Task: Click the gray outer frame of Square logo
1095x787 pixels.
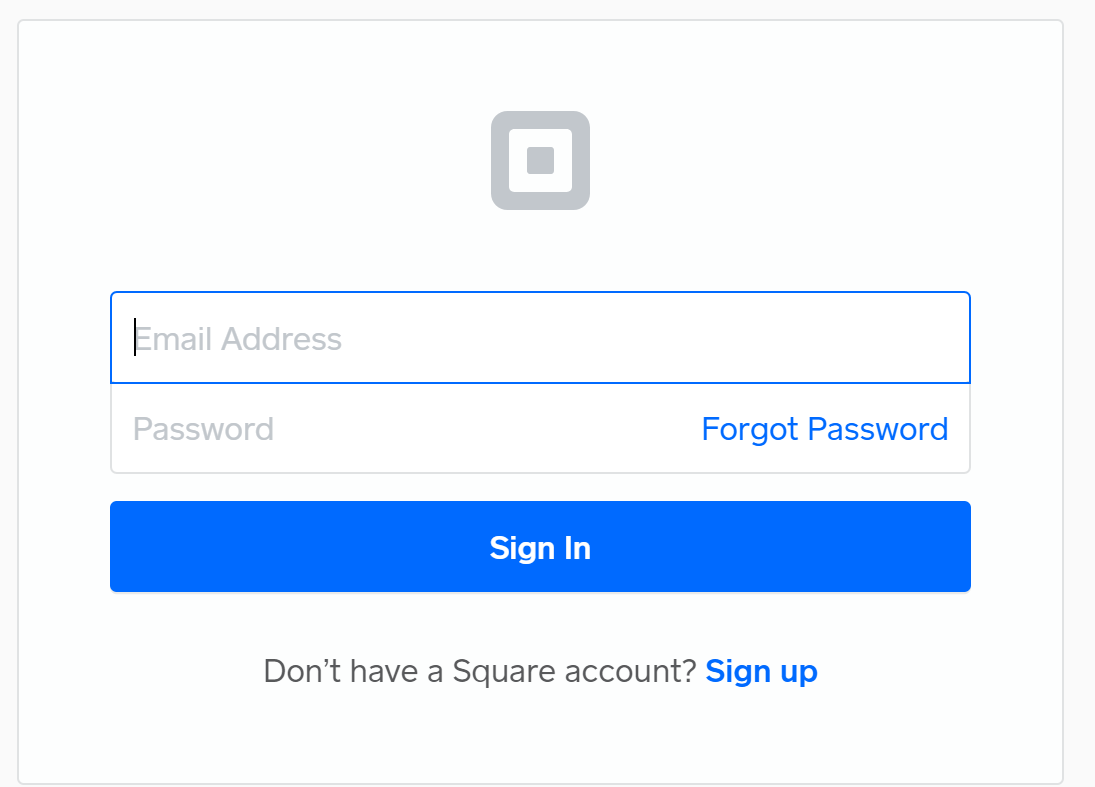Action: [499, 160]
